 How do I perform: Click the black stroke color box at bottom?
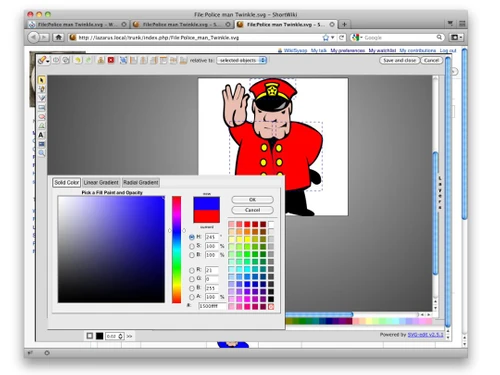99,336
